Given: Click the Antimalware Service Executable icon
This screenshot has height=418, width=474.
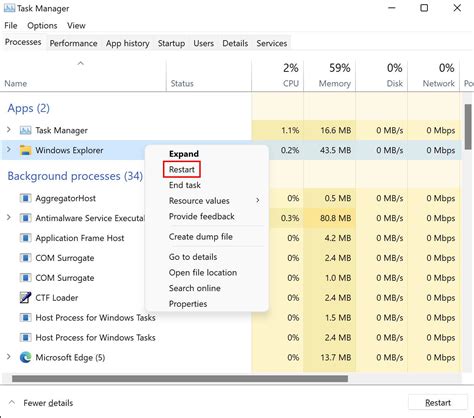Looking at the screenshot, I should pos(25,218).
